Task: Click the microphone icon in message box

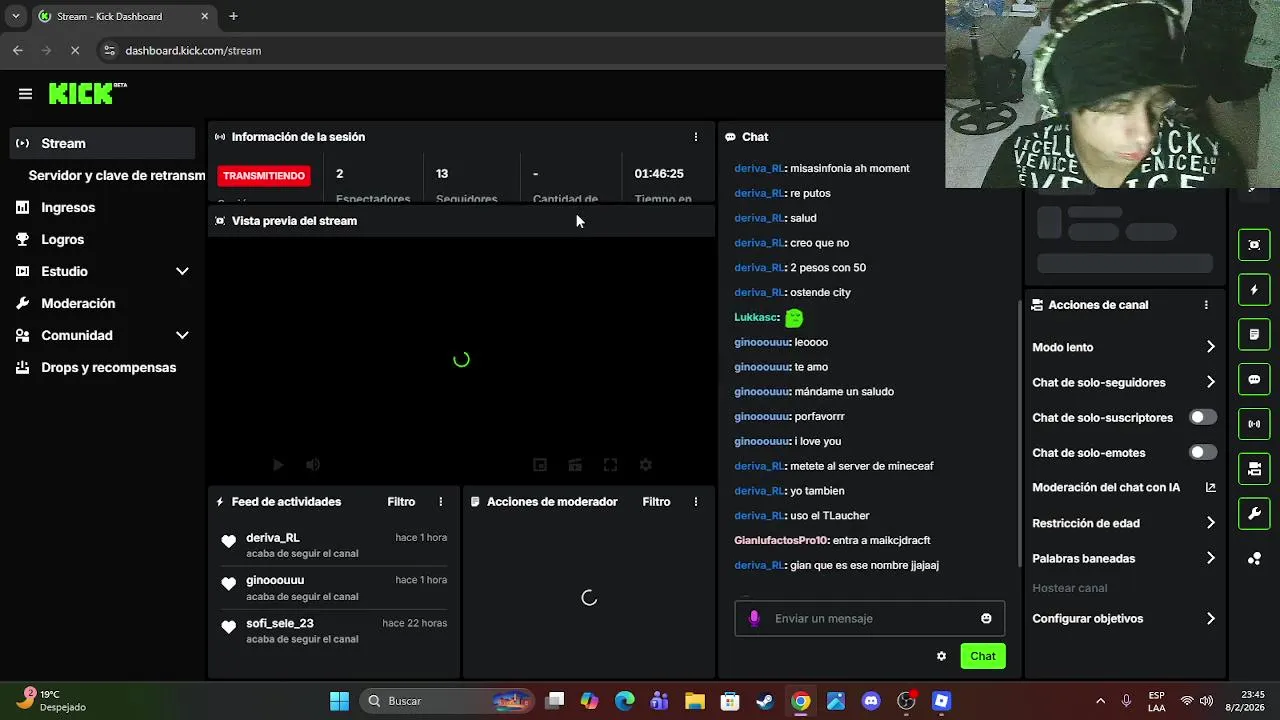Action: click(754, 618)
